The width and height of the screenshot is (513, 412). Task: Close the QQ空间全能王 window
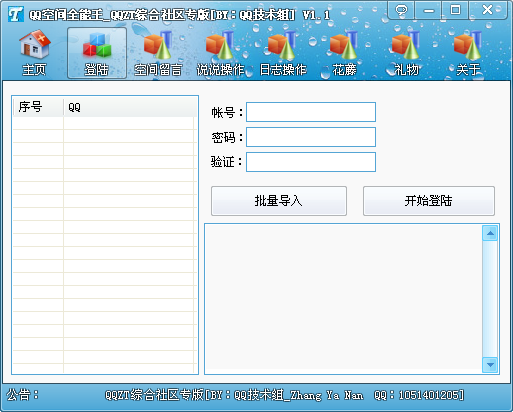tap(488, 10)
